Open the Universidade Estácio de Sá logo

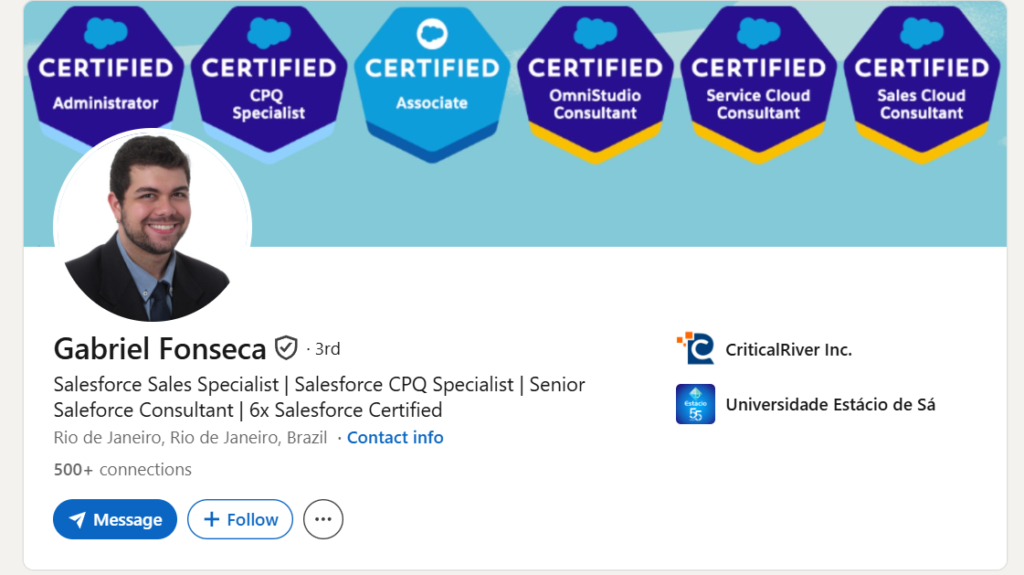(695, 404)
